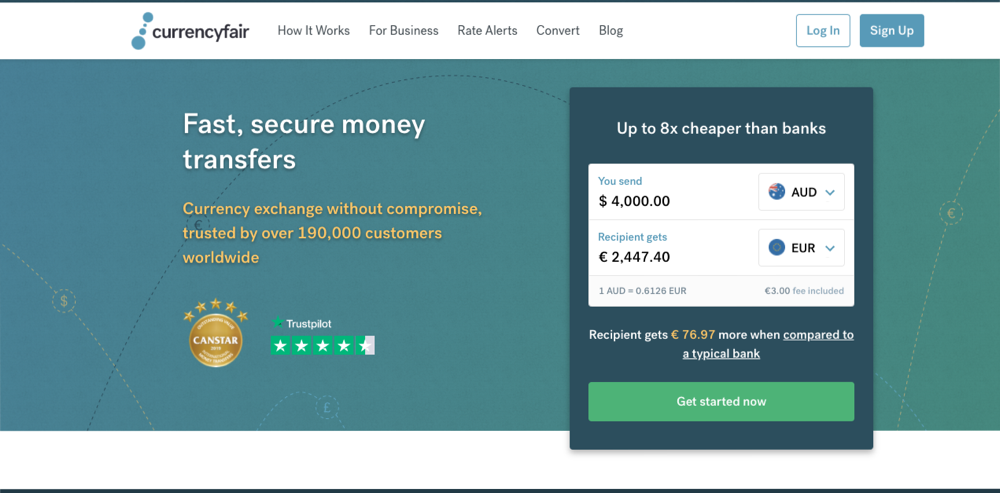Screen dimensions: 1000x493
Task: Click the Canstar gold award badge
Action: pos(215,337)
